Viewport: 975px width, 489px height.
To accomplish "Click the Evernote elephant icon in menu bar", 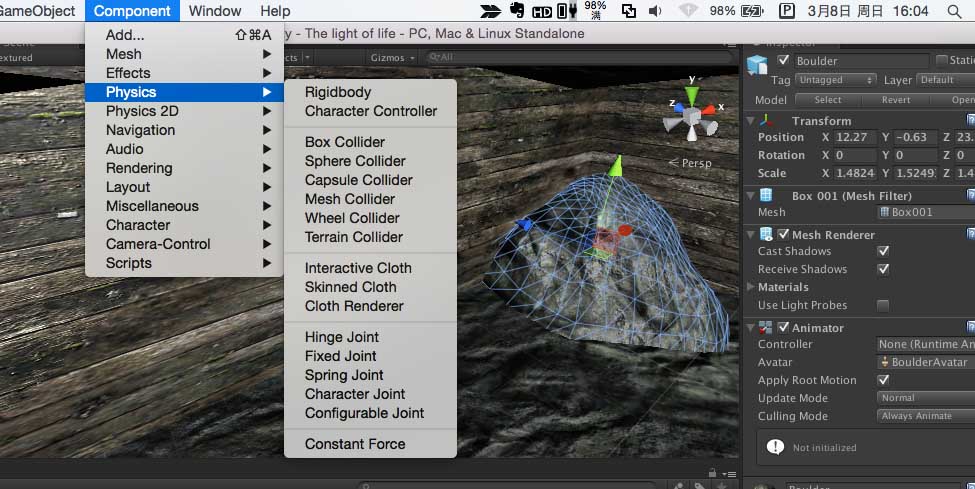I will 517,10.
